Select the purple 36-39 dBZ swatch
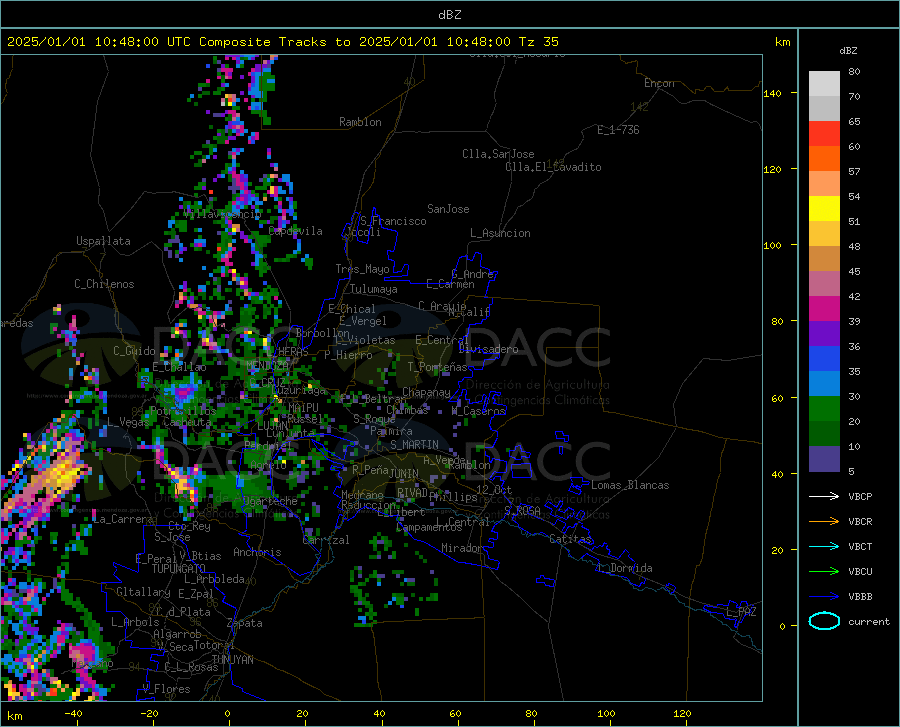The image size is (900, 727). click(824, 334)
